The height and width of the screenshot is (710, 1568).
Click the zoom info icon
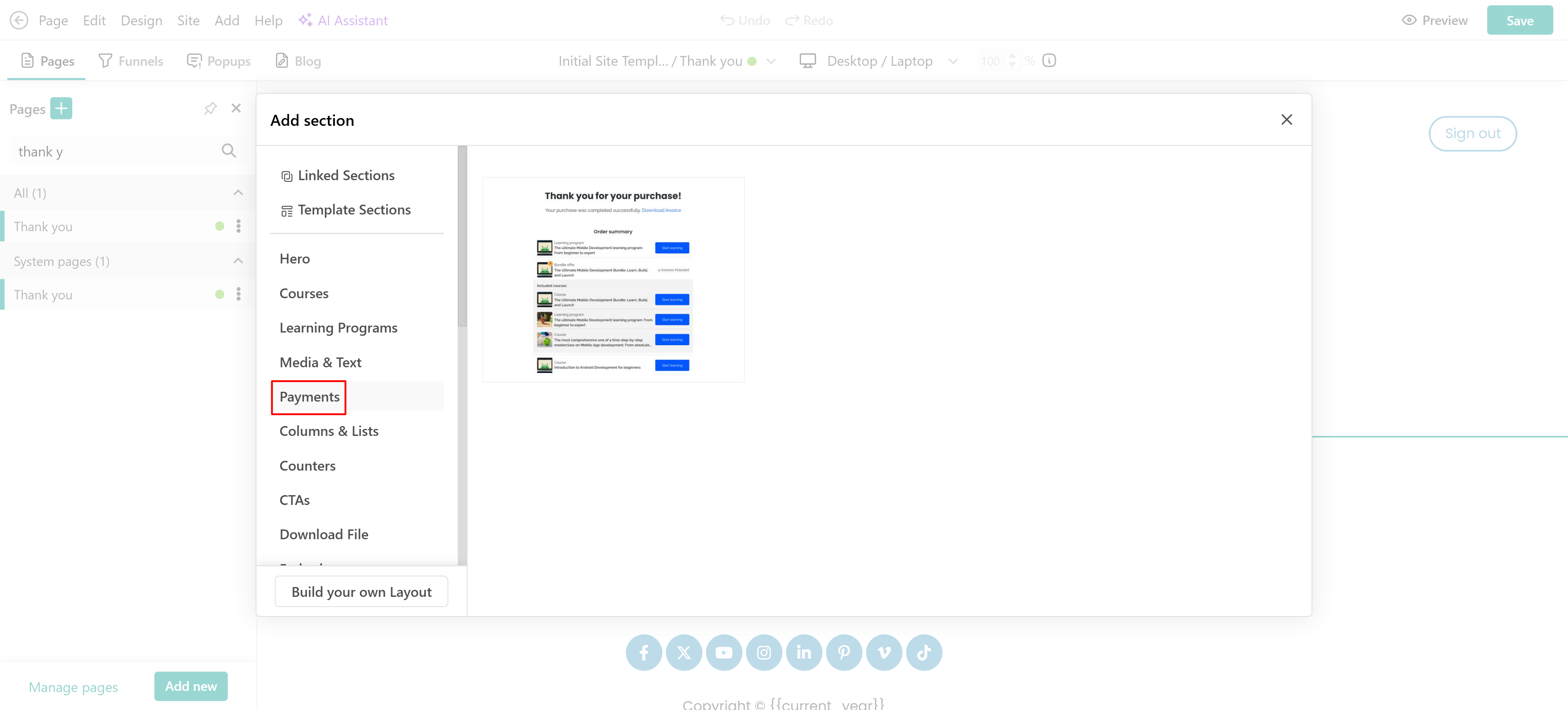tap(1049, 60)
